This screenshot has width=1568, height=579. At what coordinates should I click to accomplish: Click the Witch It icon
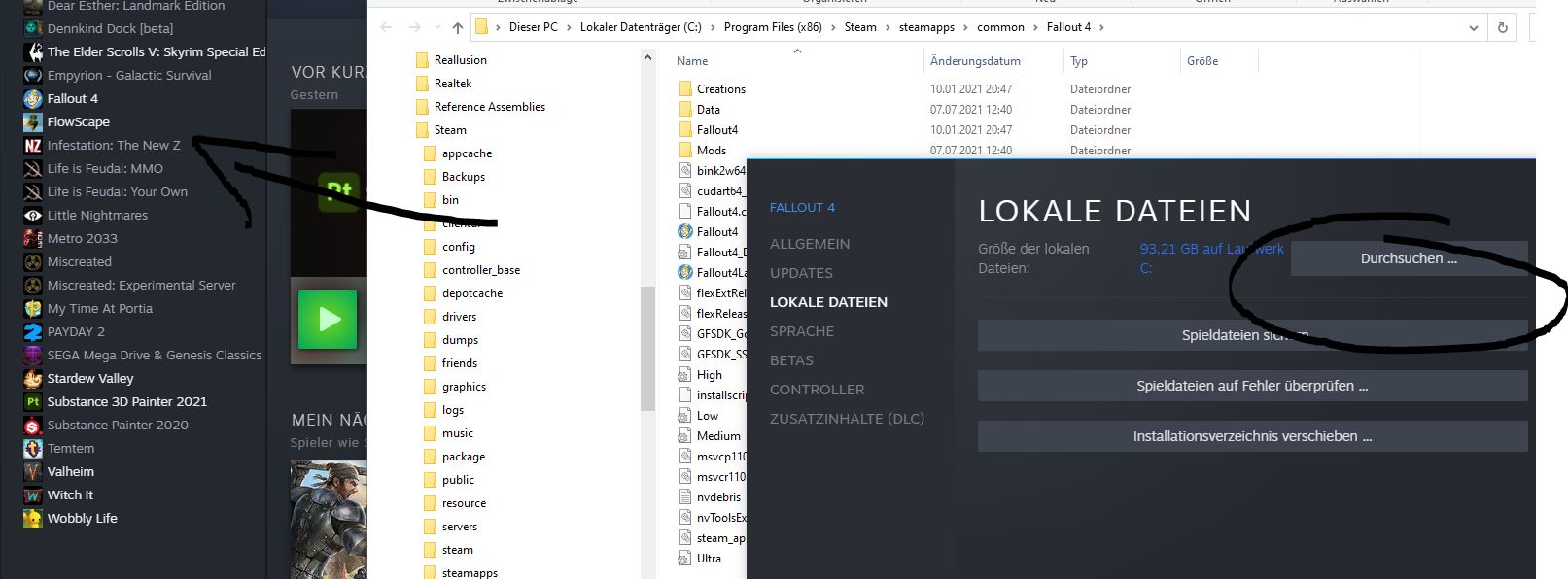33,494
